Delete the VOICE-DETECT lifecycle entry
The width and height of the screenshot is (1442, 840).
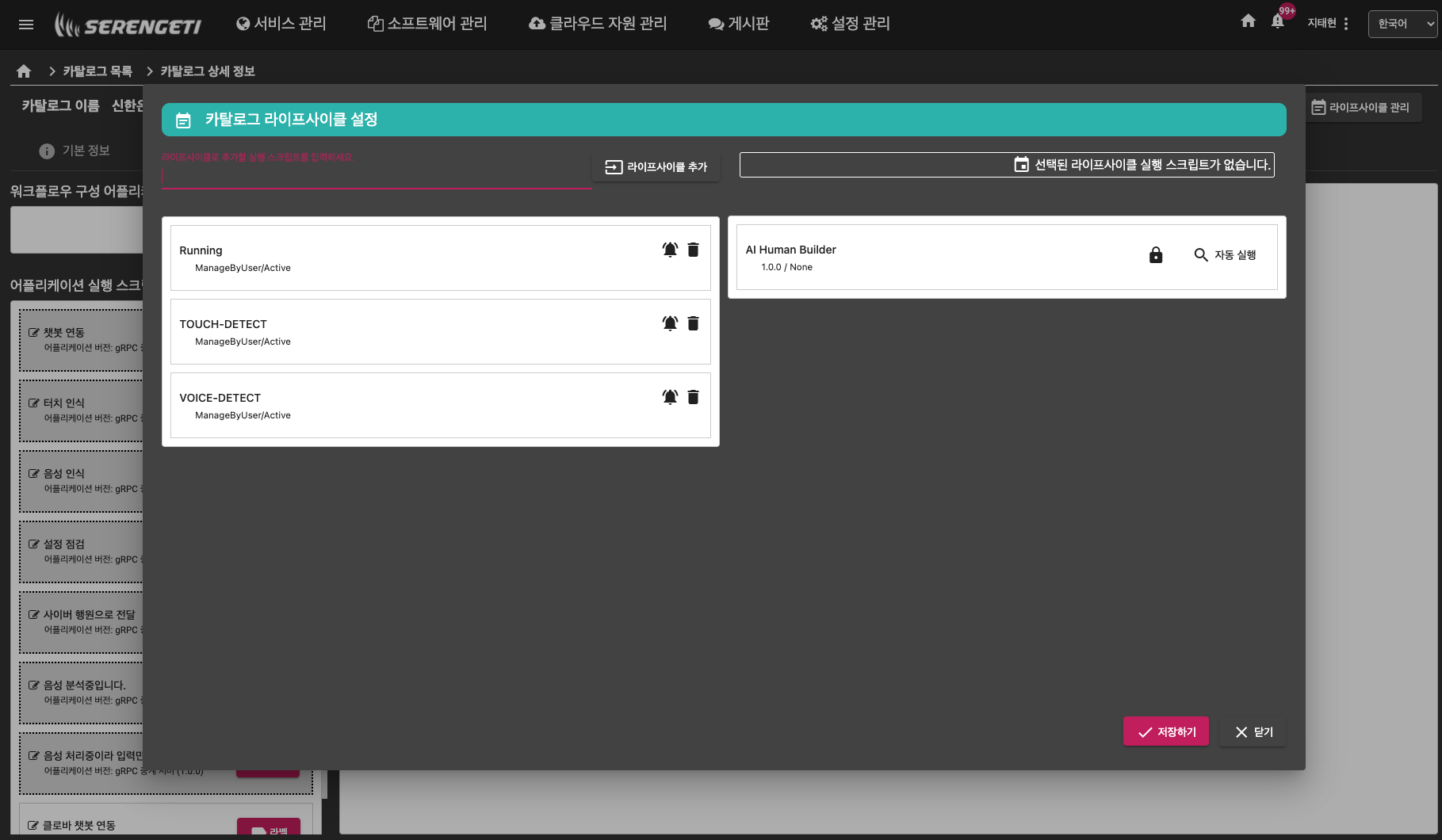[693, 397]
